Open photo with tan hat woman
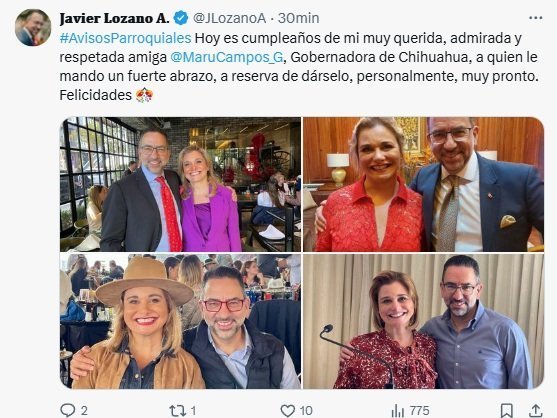Viewport: 557px width, 418px height. (180, 321)
